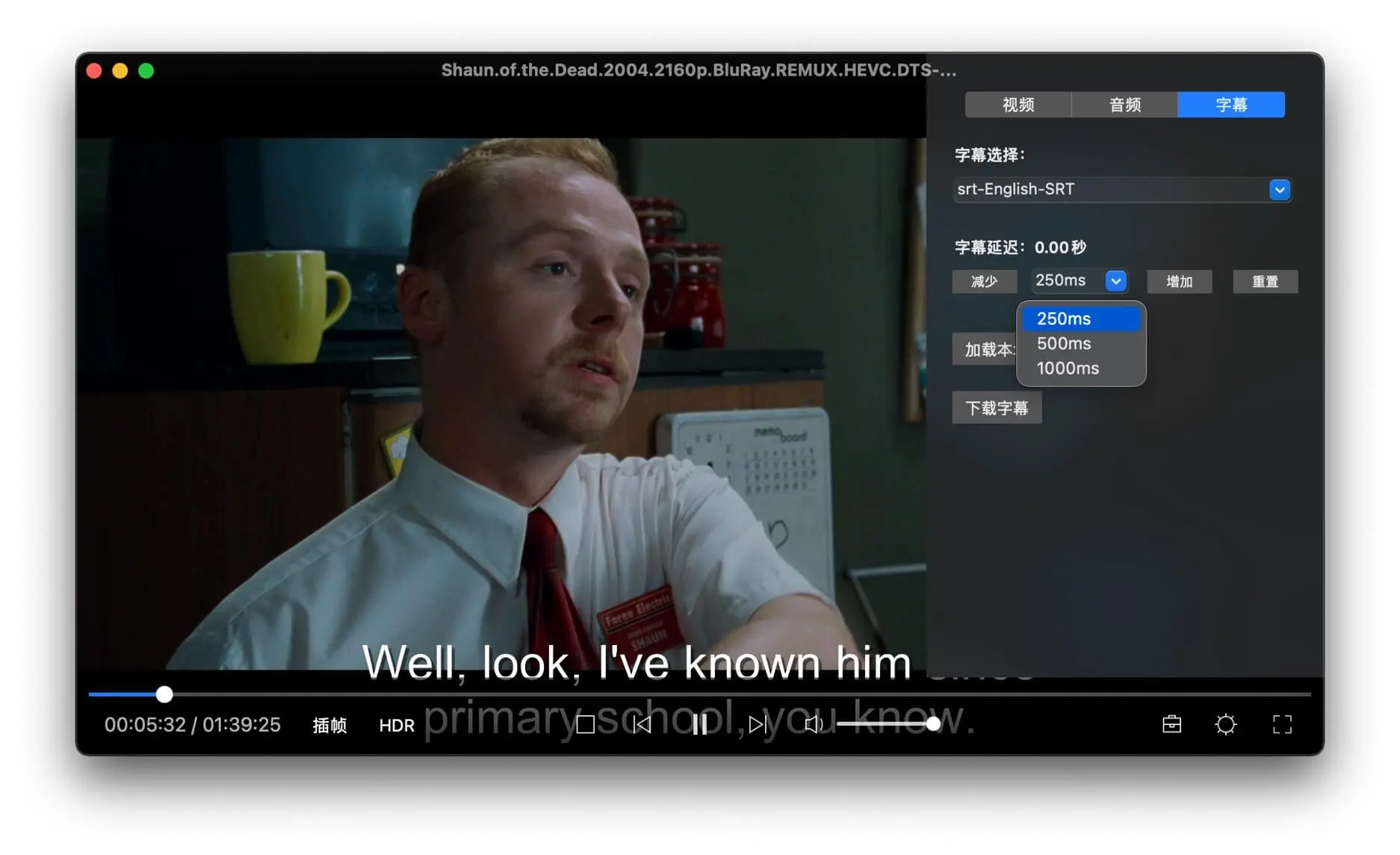The width and height of the screenshot is (1400, 855).
Task: Zoom the window with the green button
Action: (x=146, y=70)
